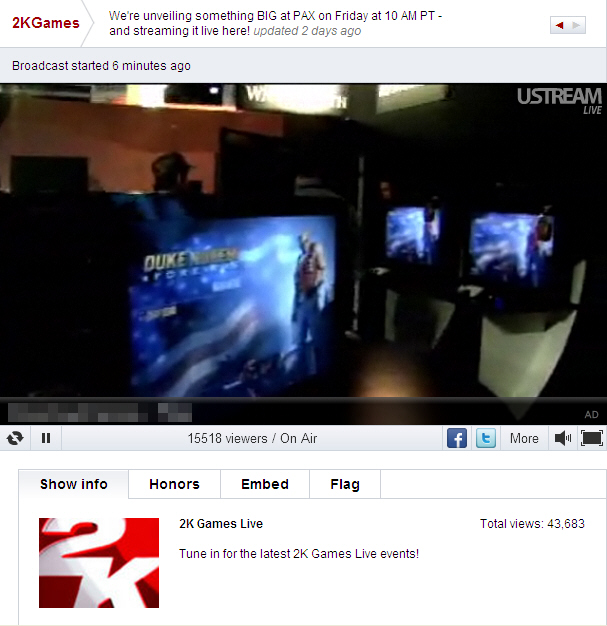Share the stream on Twitter
The width and height of the screenshot is (607, 626).
486,438
